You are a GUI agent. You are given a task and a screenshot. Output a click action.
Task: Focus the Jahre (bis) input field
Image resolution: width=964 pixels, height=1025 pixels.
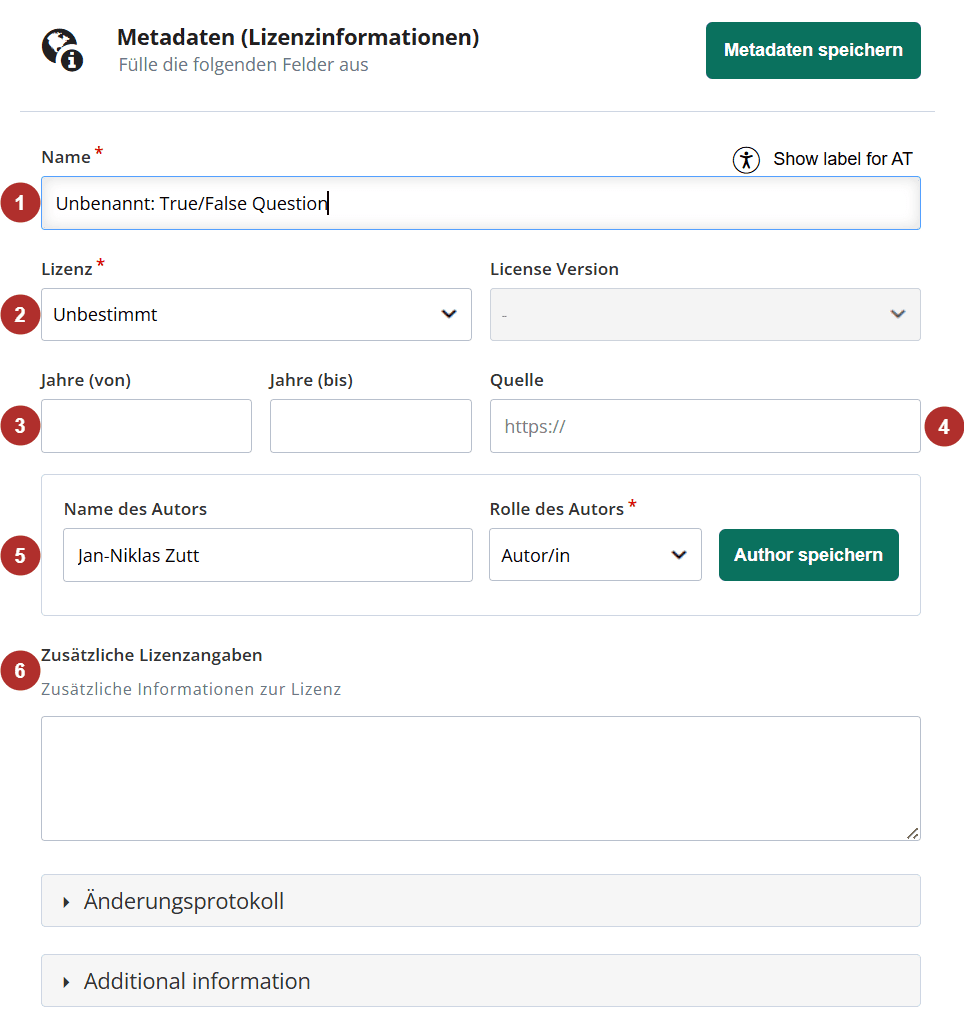point(371,426)
